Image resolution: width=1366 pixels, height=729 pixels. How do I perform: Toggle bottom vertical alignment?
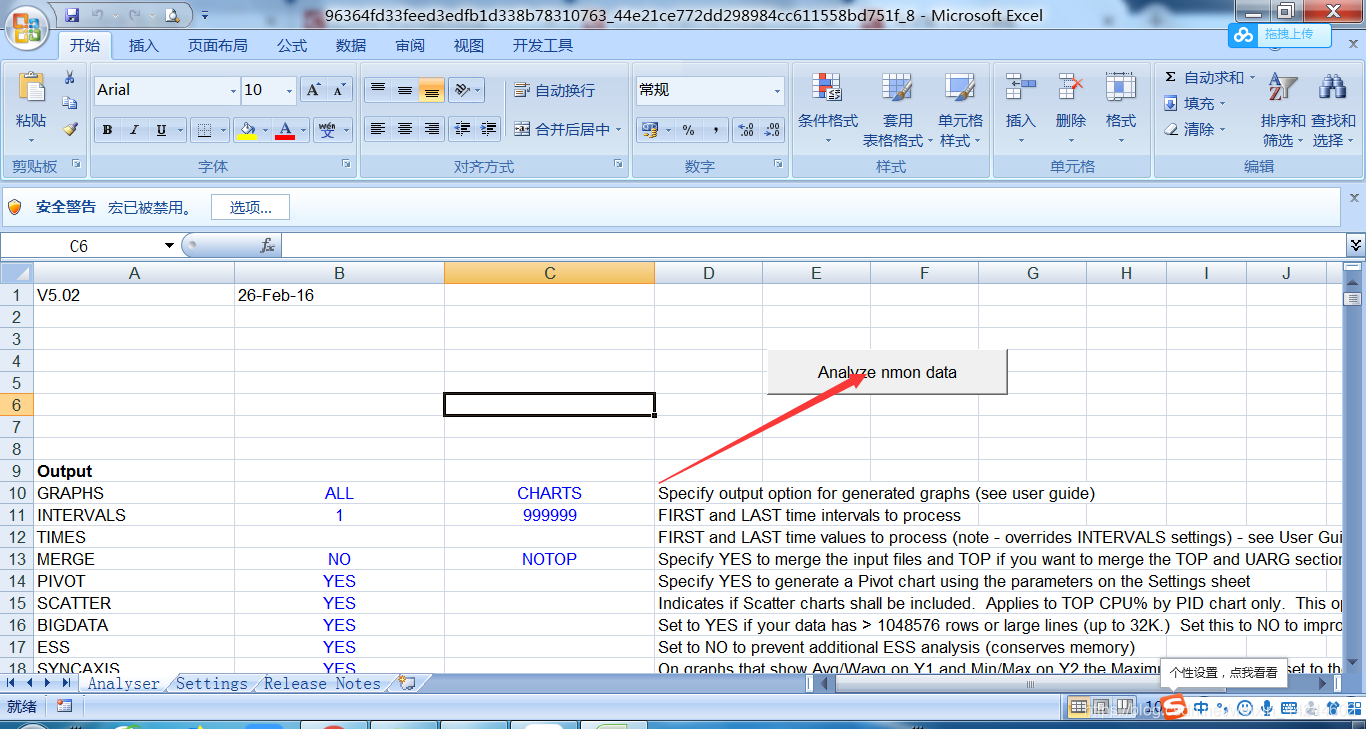432,90
